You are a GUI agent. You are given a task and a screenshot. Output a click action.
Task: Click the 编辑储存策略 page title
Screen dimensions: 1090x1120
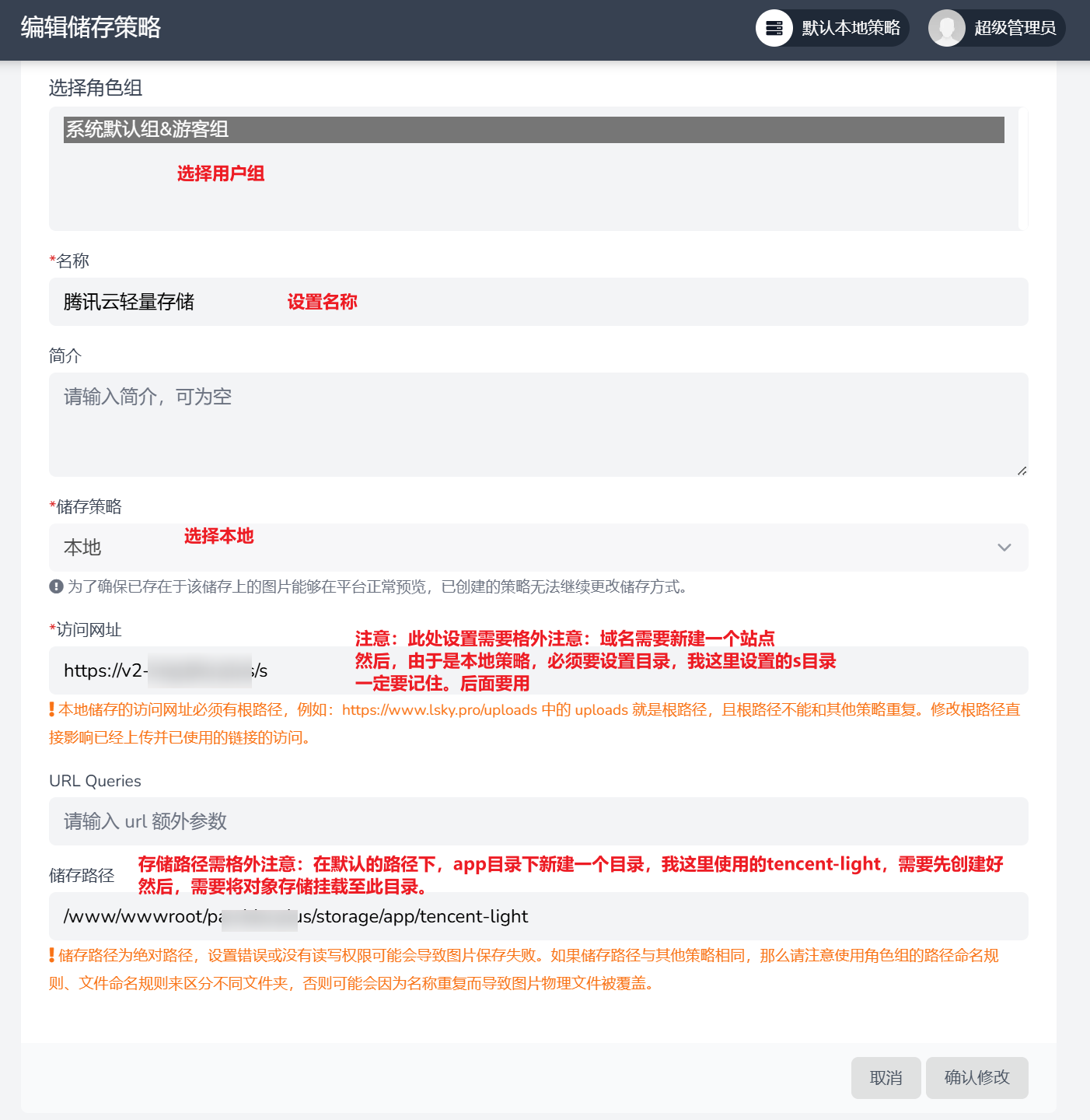pyautogui.click(x=91, y=28)
